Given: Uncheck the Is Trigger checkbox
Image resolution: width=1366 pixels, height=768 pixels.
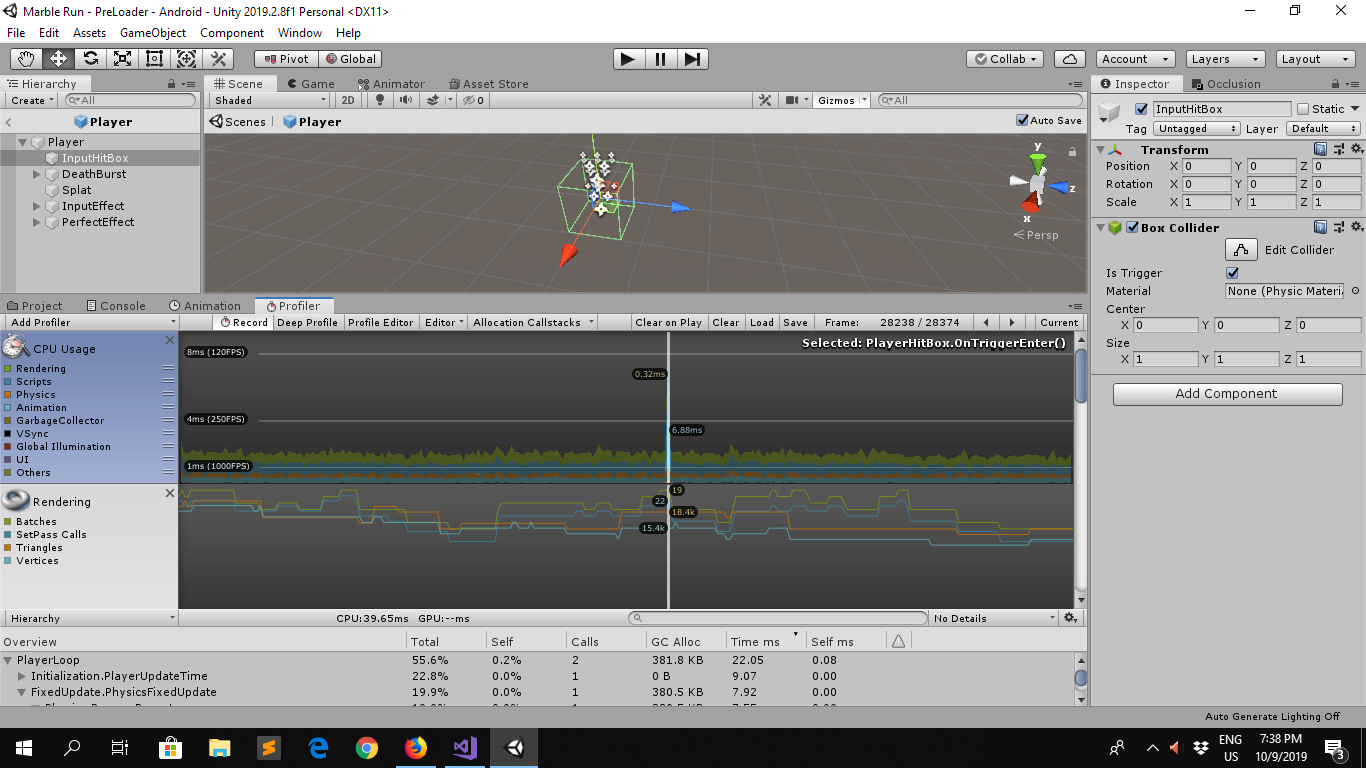Looking at the screenshot, I should click(x=1232, y=273).
